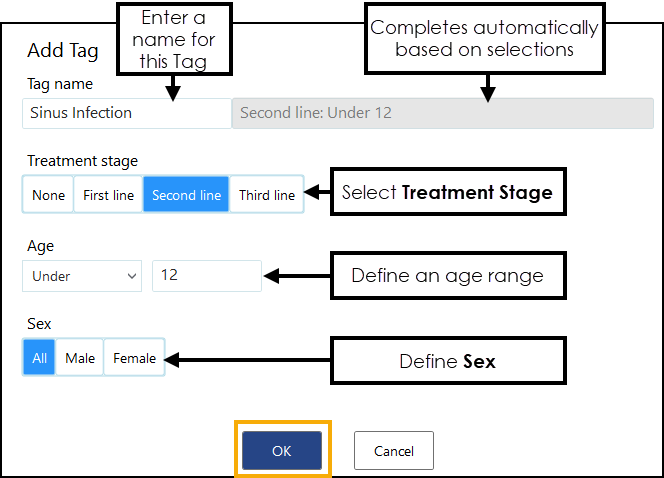This screenshot has width=664, height=478.
Task: Set Sex to All
Action: [x=40, y=358]
